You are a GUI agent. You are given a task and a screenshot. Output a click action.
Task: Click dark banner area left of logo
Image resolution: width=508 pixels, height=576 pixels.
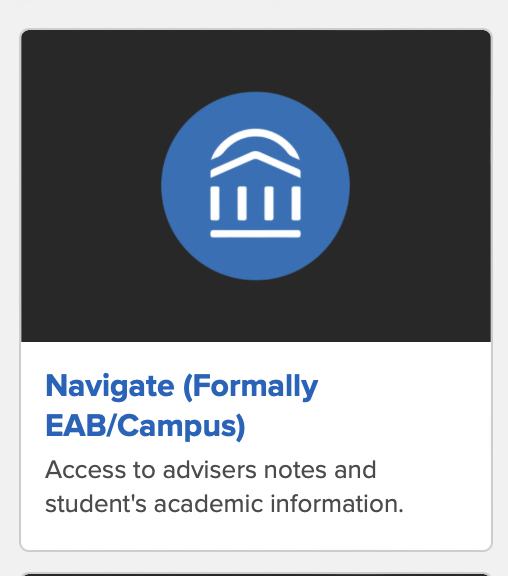click(91, 186)
